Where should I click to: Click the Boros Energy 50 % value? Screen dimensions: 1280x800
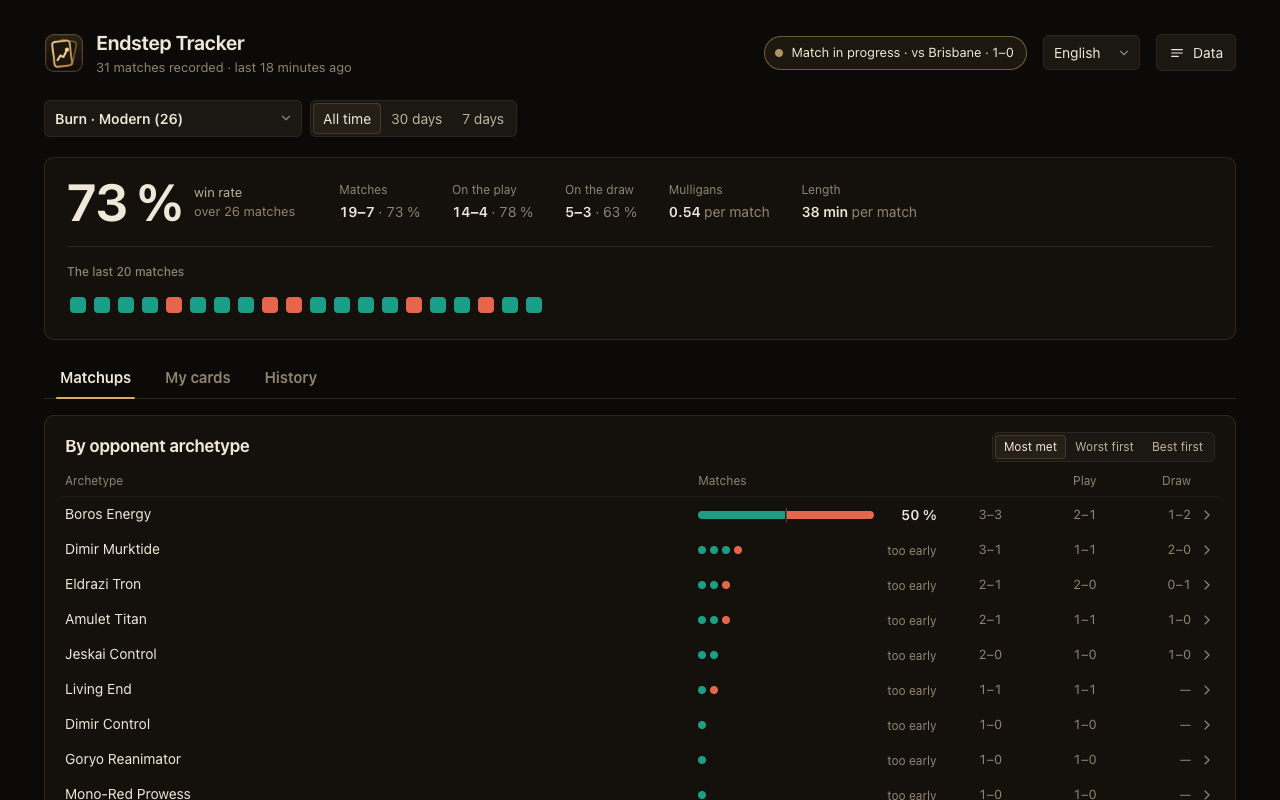point(919,515)
